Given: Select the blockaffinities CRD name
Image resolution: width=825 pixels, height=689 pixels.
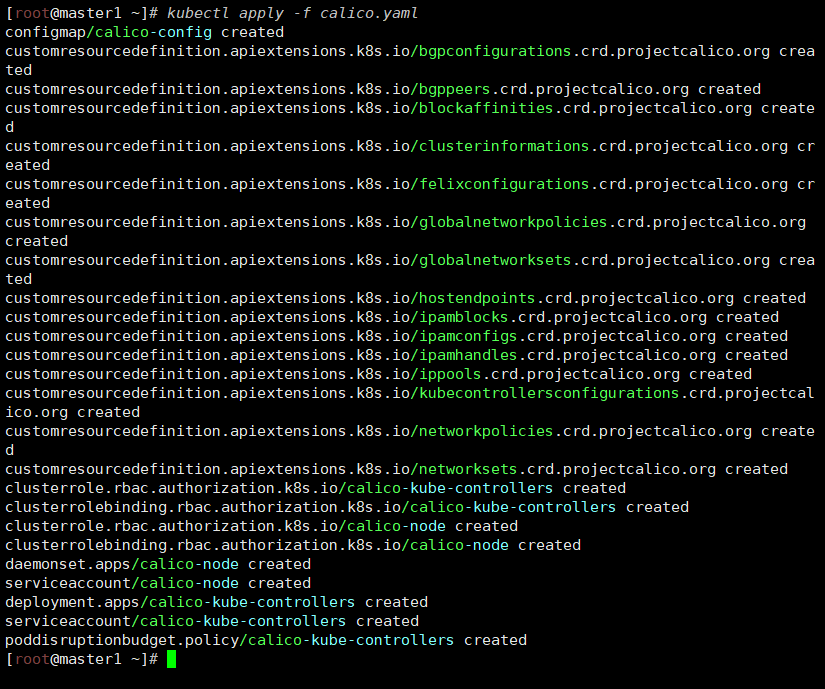Looking at the screenshot, I should [486, 108].
